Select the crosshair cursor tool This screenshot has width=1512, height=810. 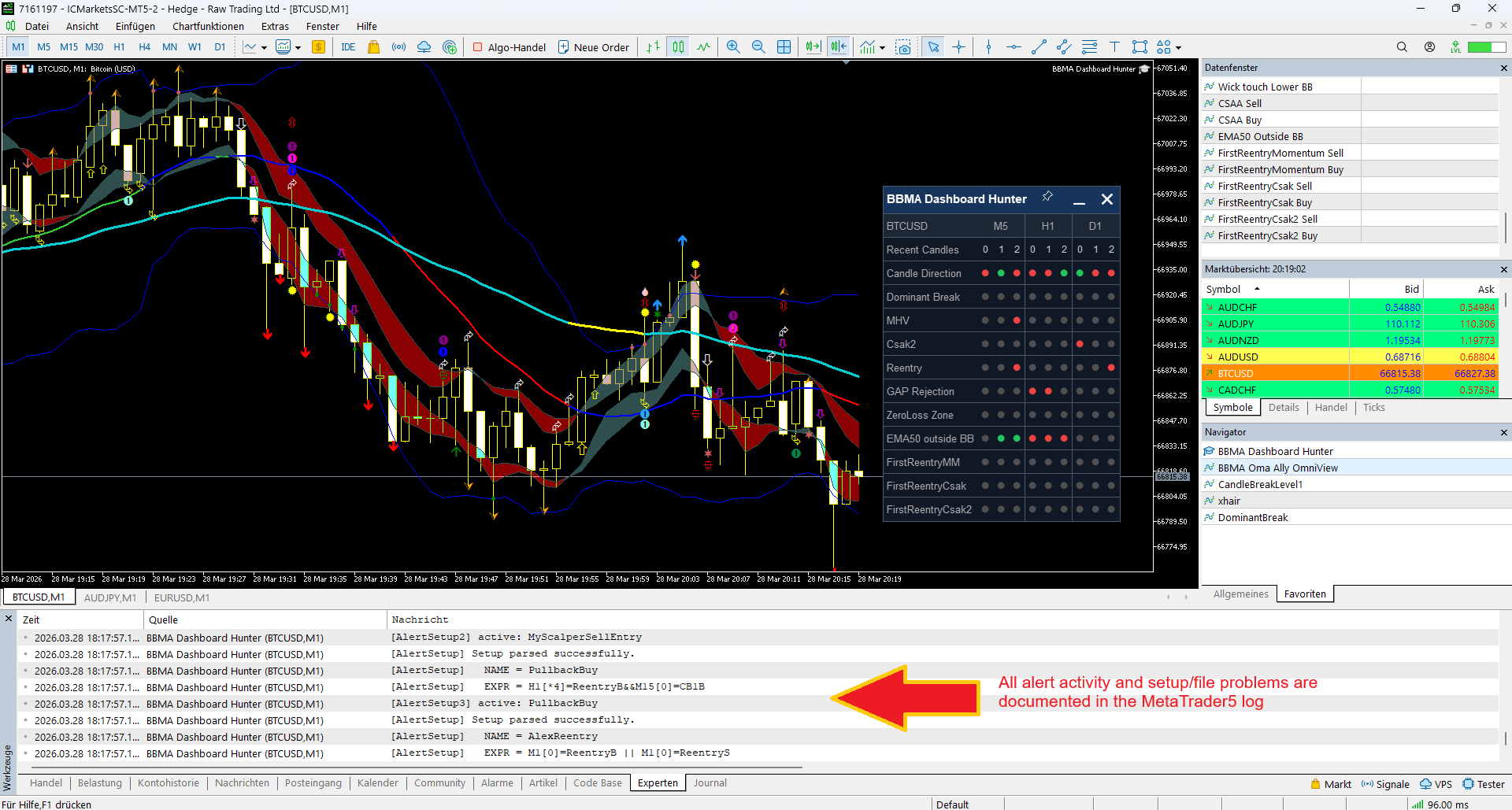point(958,47)
